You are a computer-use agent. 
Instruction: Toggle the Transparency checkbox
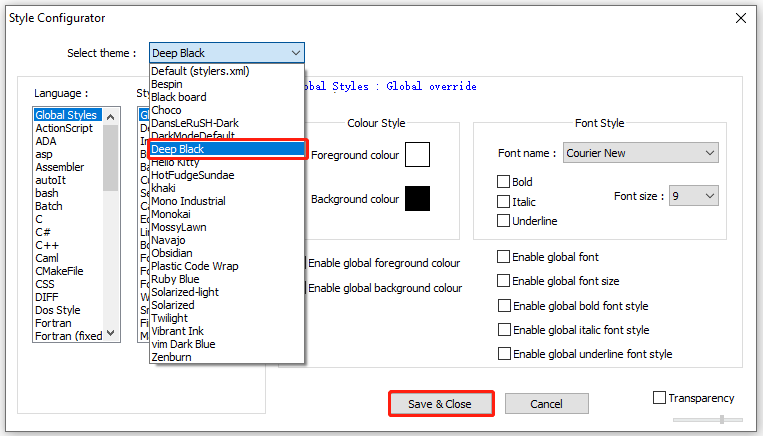pos(659,398)
